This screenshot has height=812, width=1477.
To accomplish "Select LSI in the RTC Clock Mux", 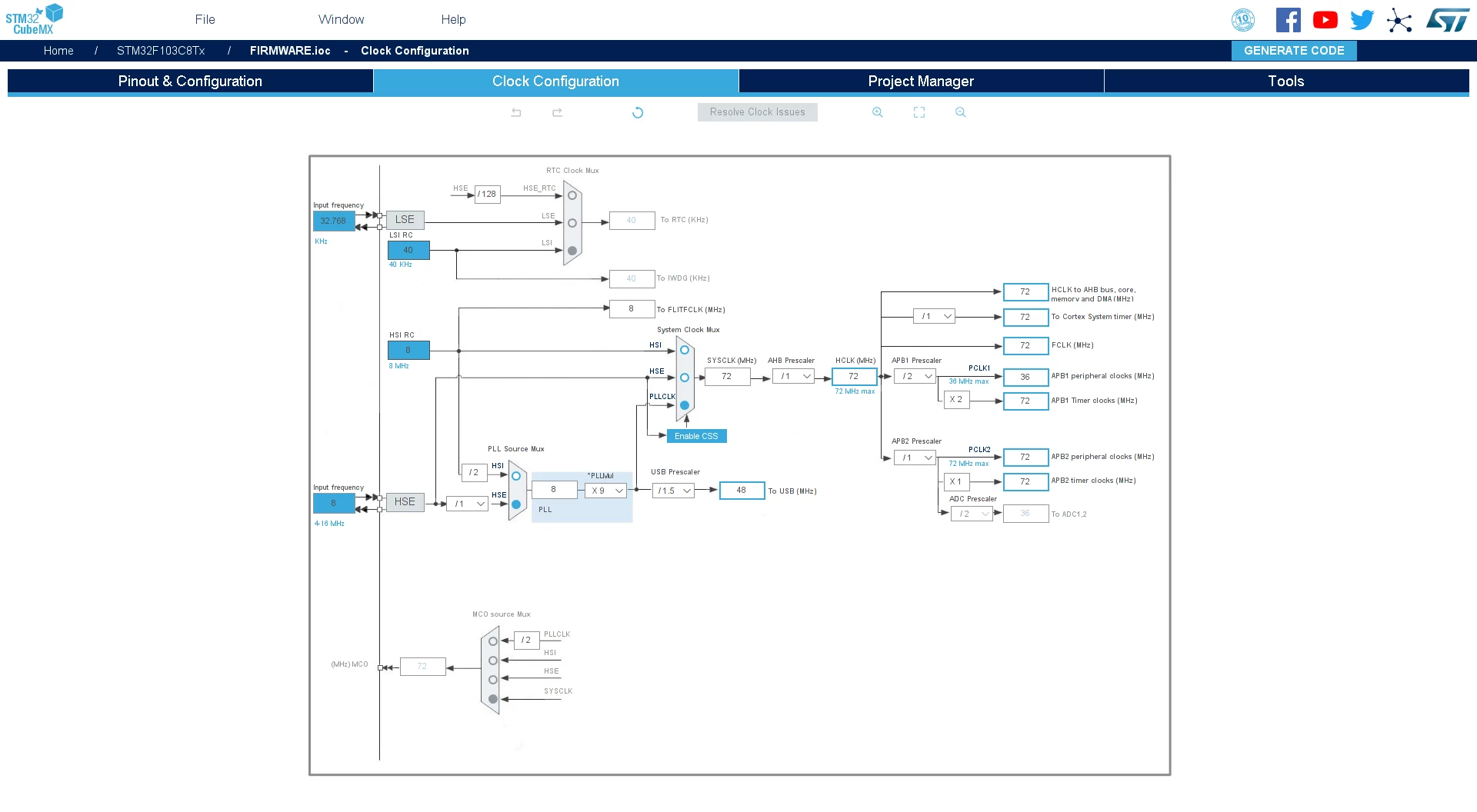I will pyautogui.click(x=572, y=251).
